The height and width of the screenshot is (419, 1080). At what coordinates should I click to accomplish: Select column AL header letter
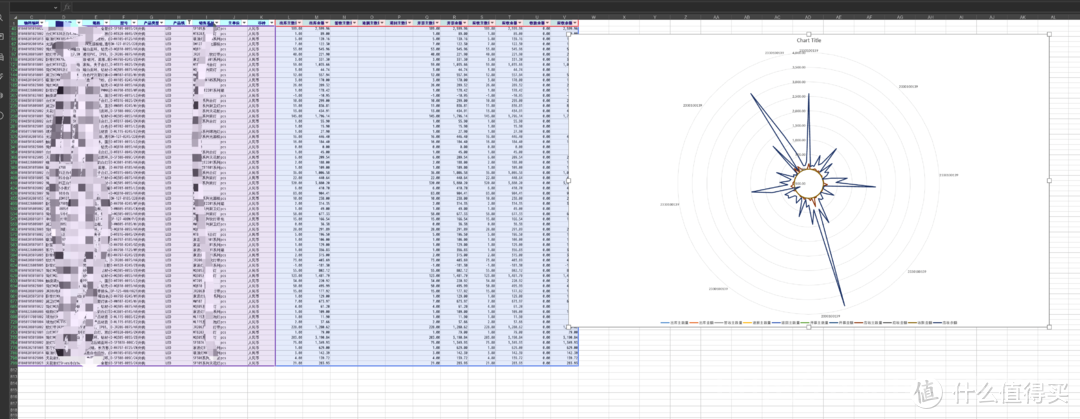point(1053,17)
